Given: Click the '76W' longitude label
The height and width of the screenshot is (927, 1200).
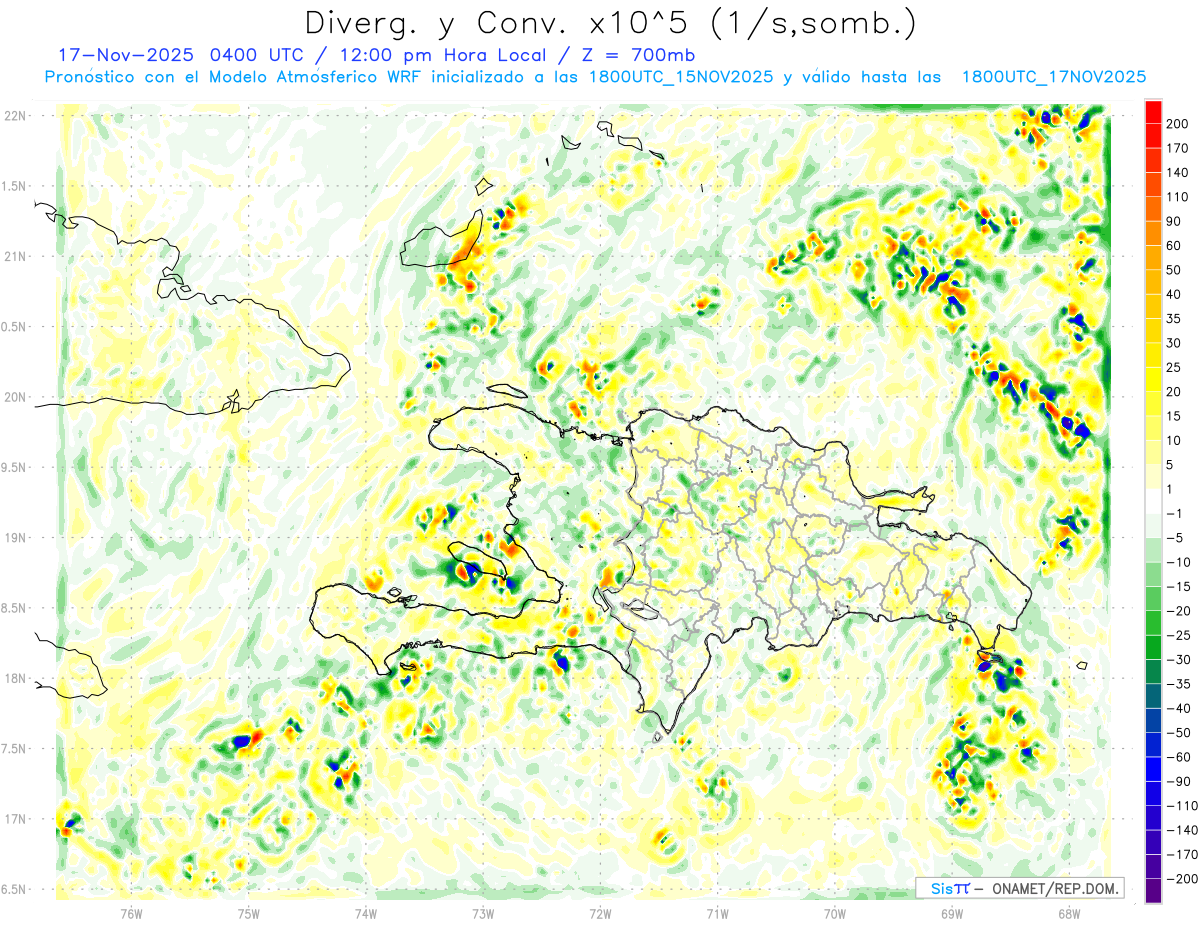Looking at the screenshot, I should pos(132,913).
